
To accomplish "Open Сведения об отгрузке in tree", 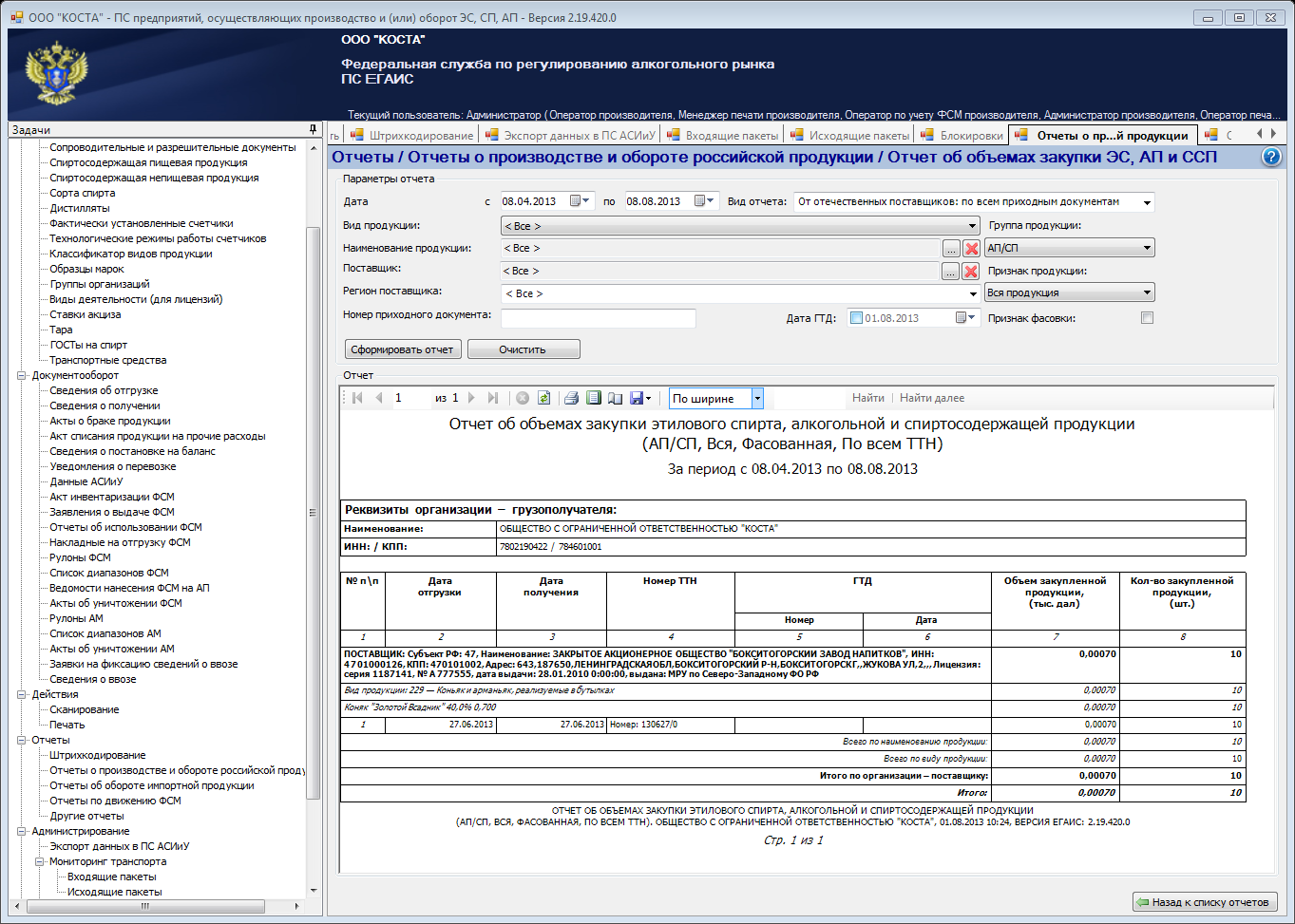I will pyautogui.click(x=105, y=390).
